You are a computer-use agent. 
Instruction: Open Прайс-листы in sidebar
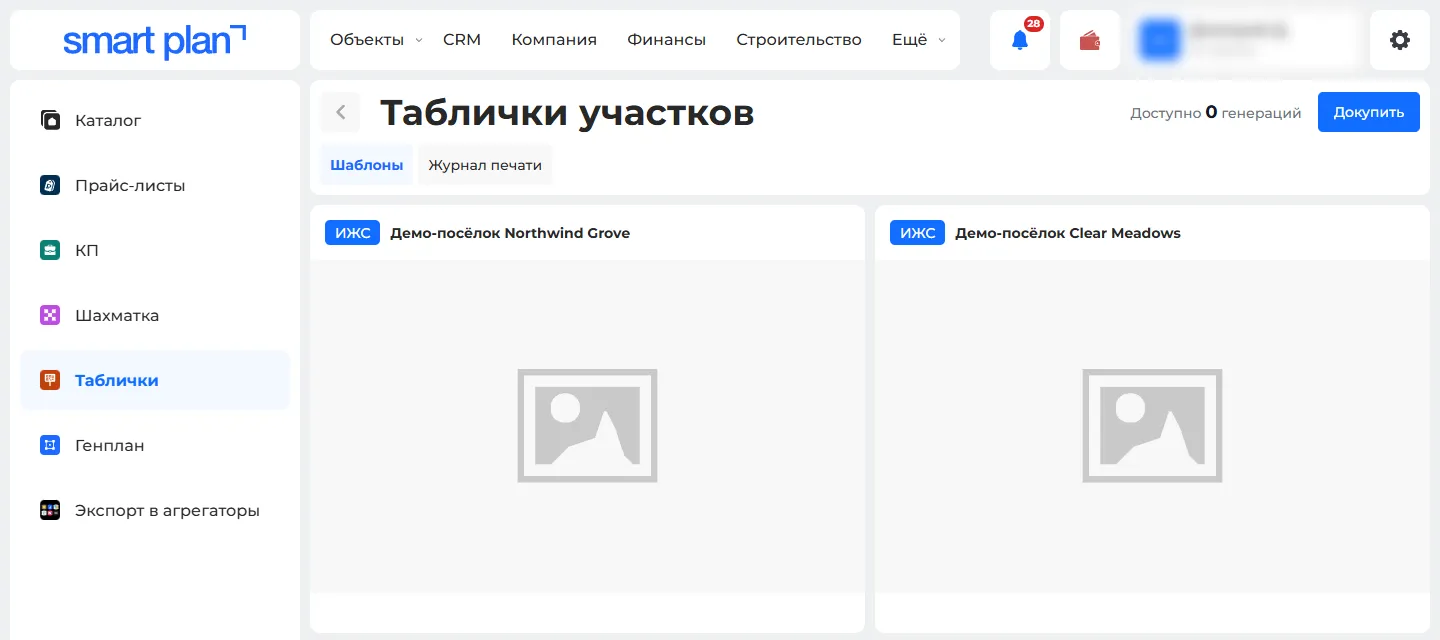tap(155, 185)
